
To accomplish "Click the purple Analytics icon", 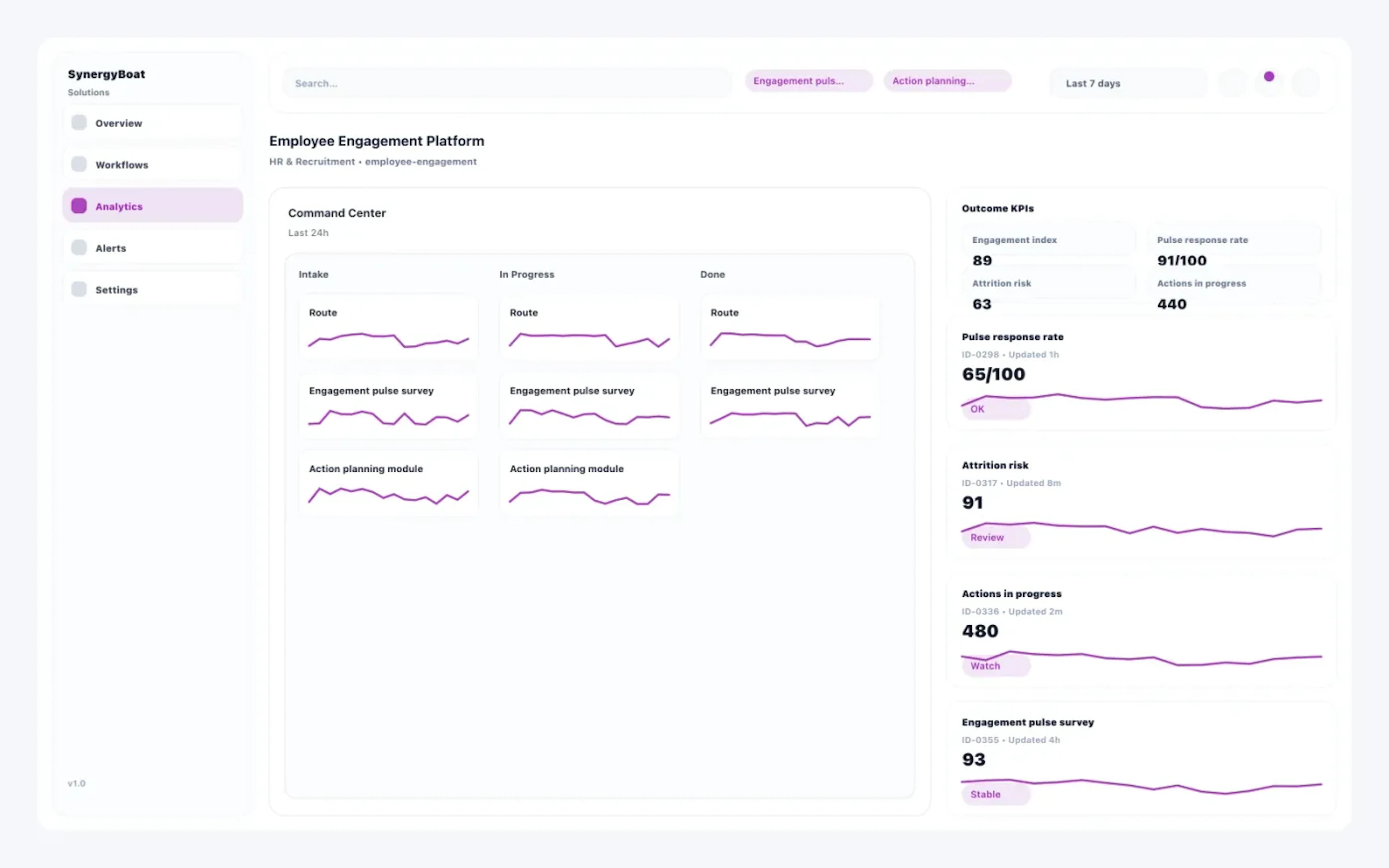I will [78, 205].
